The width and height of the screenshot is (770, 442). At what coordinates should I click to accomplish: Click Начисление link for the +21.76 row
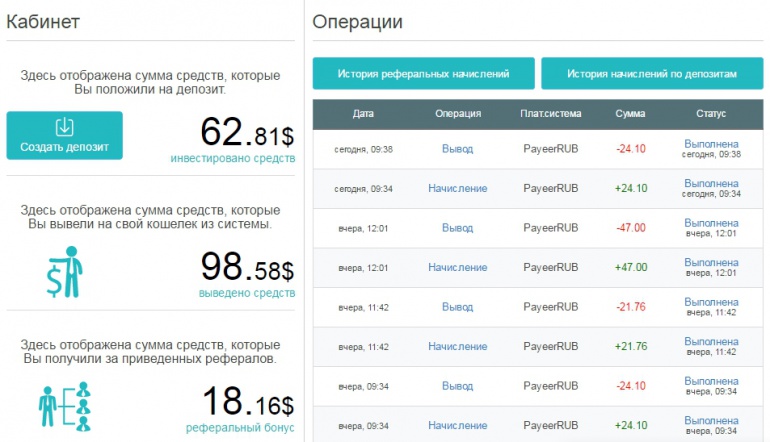click(457, 346)
